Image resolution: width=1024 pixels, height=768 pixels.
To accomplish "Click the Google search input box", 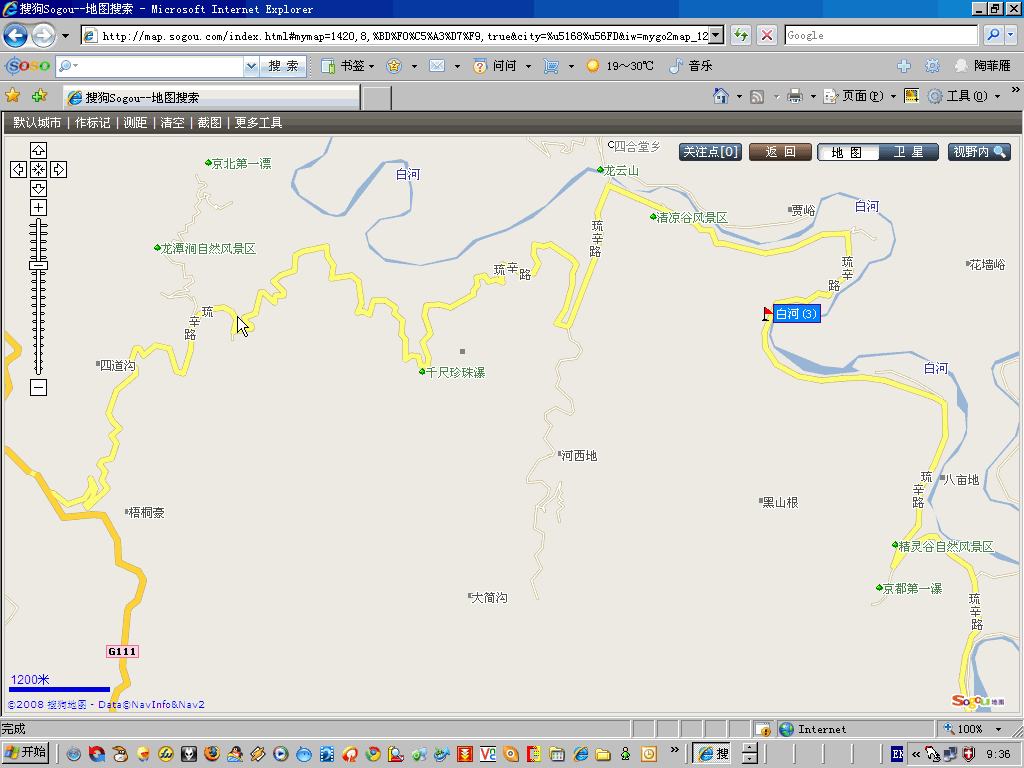I will coord(880,35).
